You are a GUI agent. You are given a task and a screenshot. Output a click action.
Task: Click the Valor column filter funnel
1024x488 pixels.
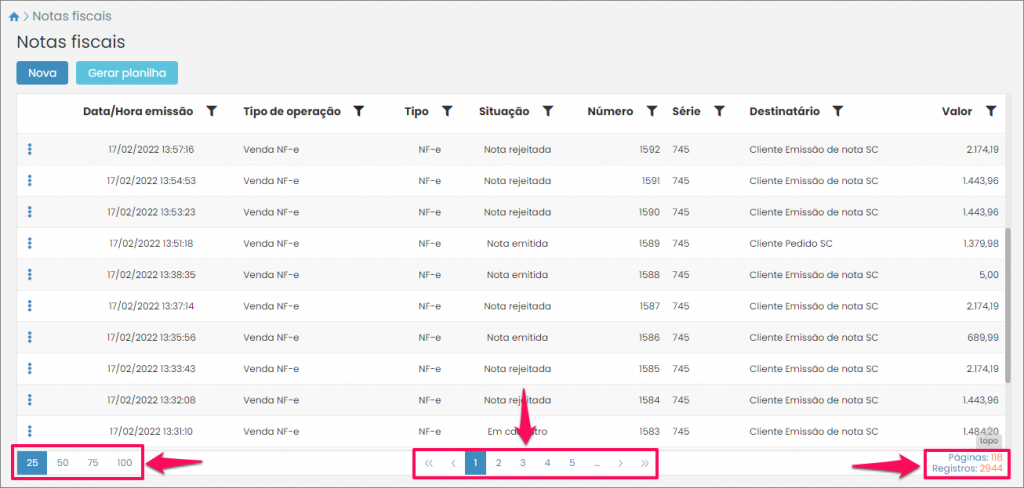(990, 112)
